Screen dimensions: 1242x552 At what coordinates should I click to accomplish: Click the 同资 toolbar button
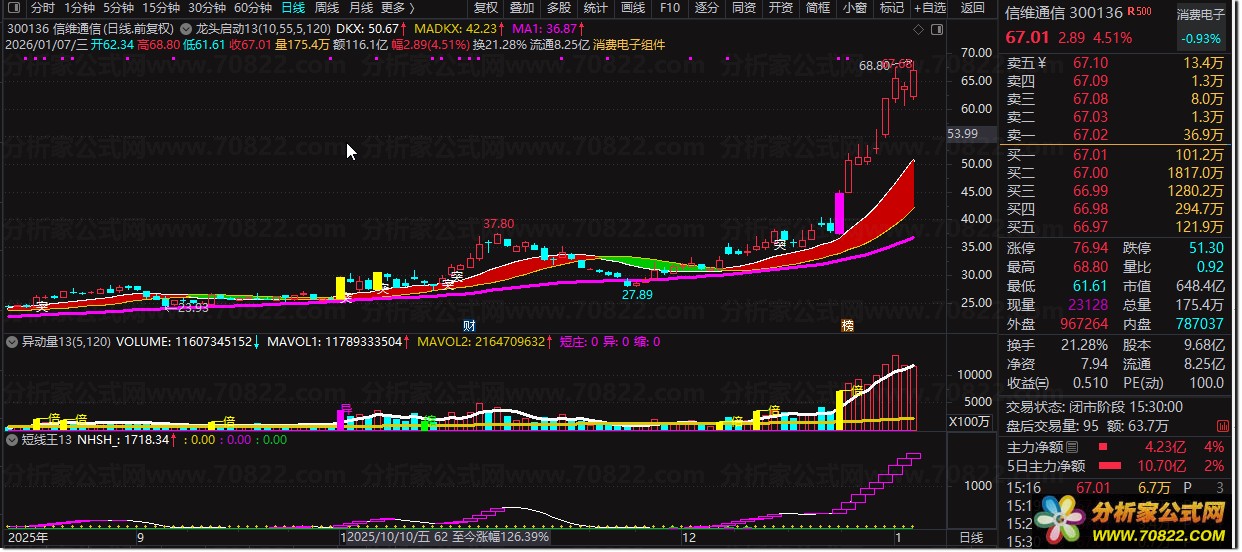coord(743,8)
